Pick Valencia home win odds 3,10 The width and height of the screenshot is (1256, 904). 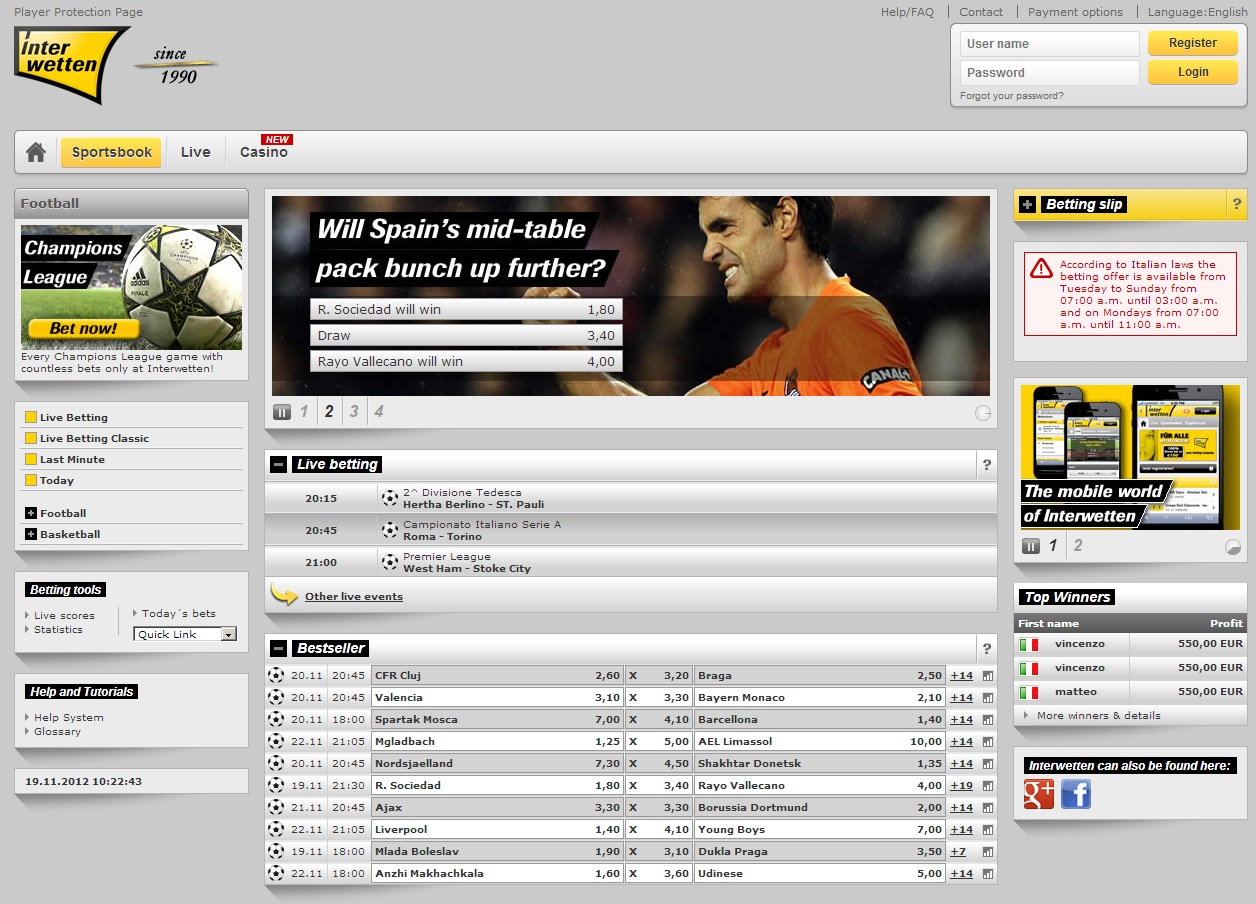pos(497,697)
